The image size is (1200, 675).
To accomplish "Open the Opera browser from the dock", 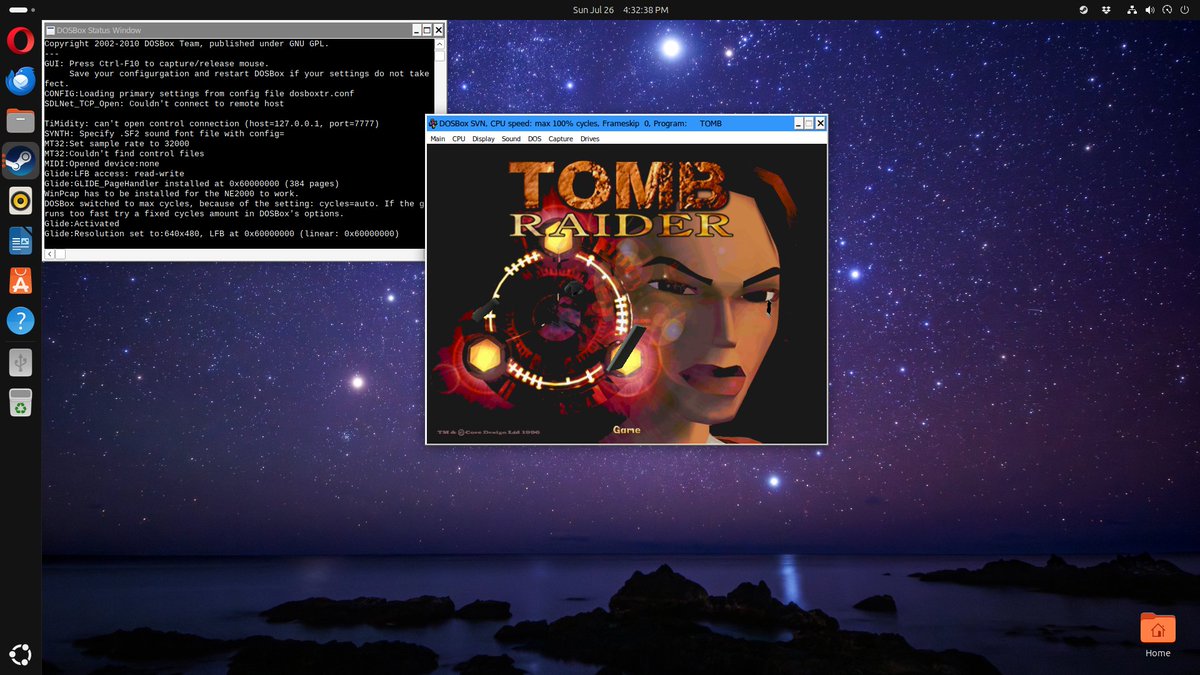I will coord(21,40).
